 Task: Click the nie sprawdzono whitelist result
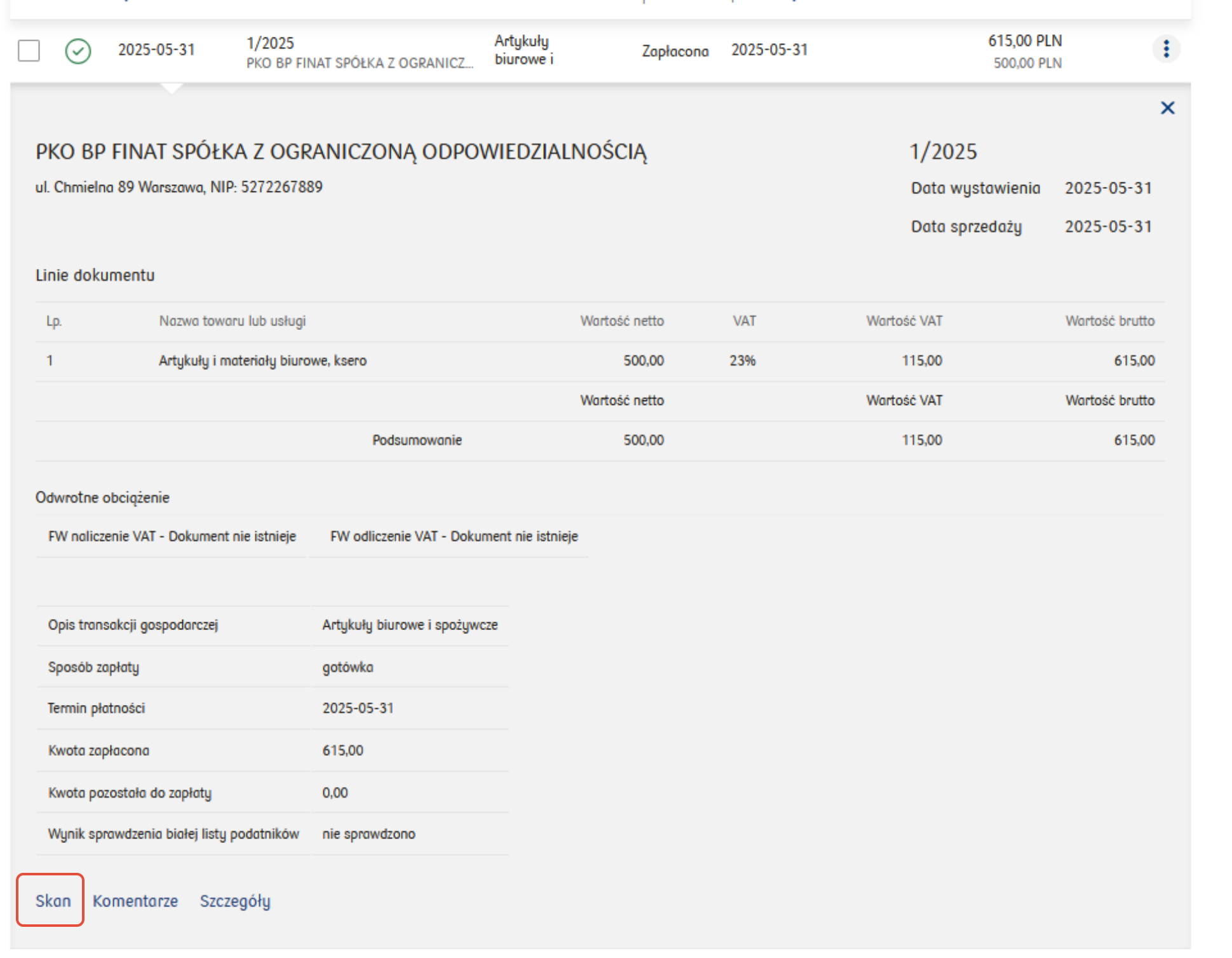coord(369,834)
